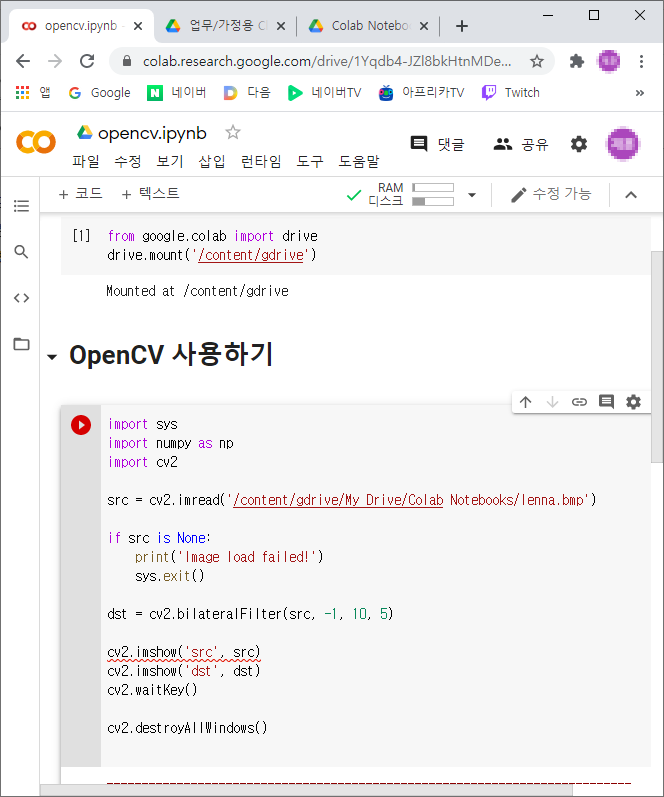Screen dimensions: 664x797
Task: View site security lock icon
Action: click(127, 62)
